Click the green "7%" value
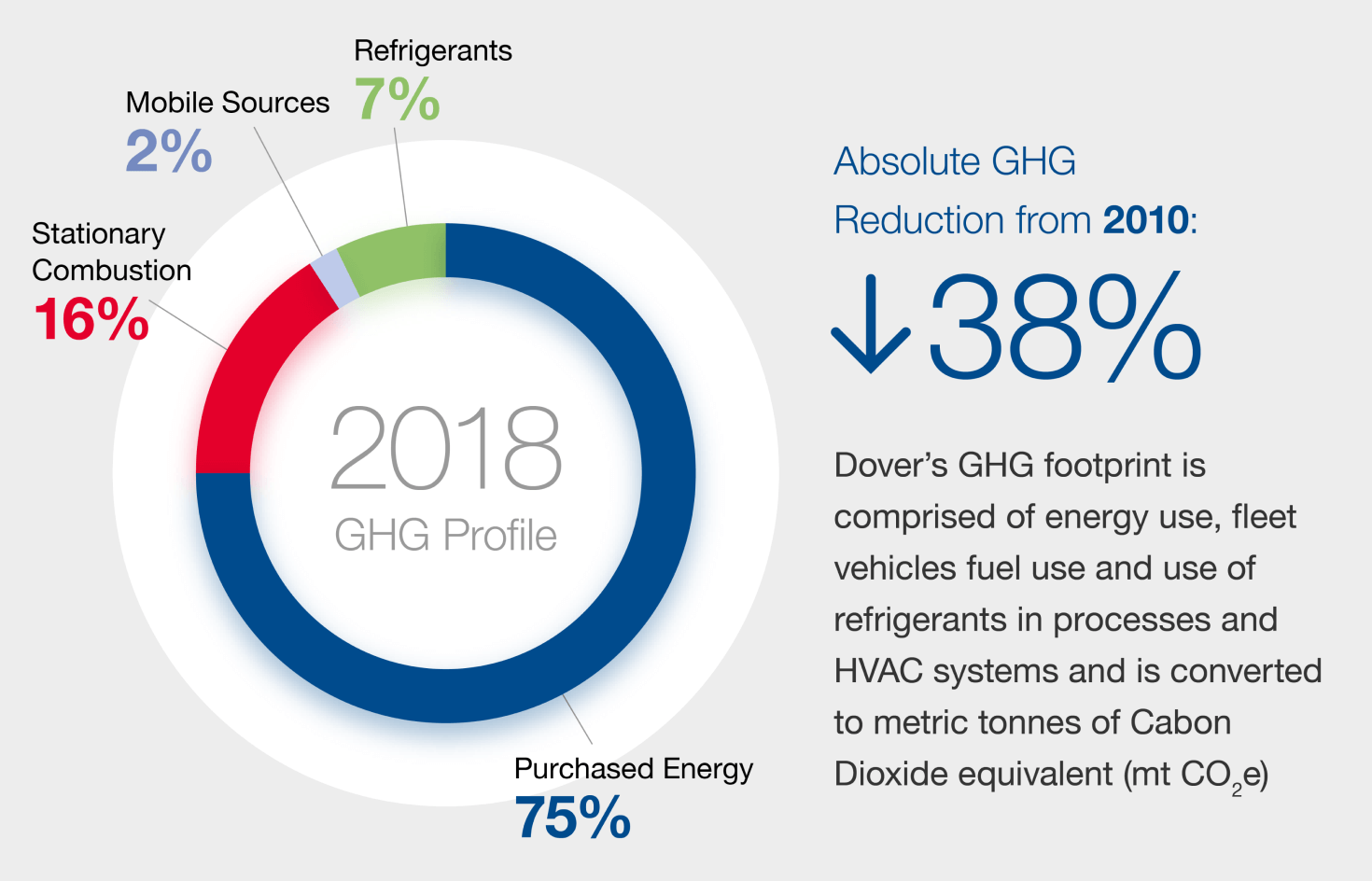Image resolution: width=1372 pixels, height=881 pixels. tap(397, 99)
